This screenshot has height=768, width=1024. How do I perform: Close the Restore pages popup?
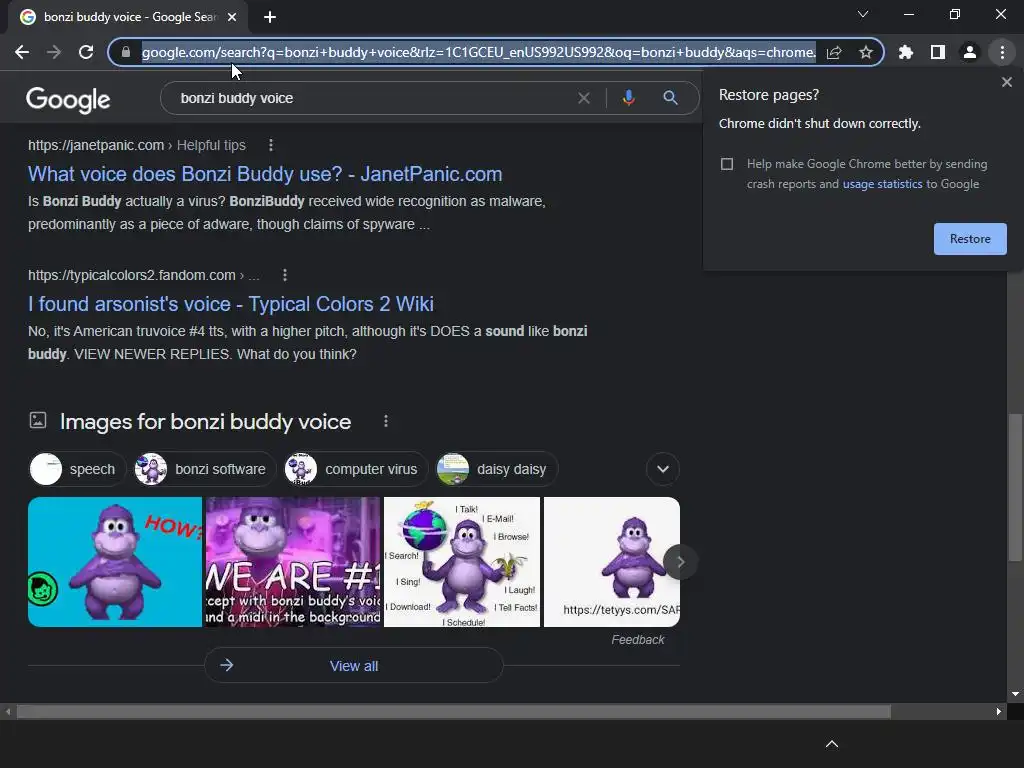(x=1007, y=82)
